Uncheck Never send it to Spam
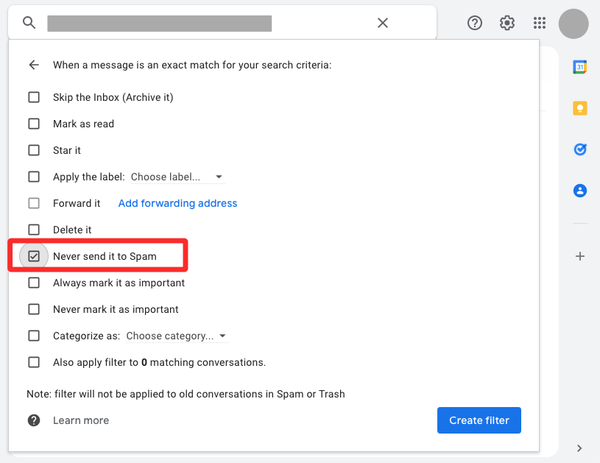600x463 pixels. tap(34, 256)
